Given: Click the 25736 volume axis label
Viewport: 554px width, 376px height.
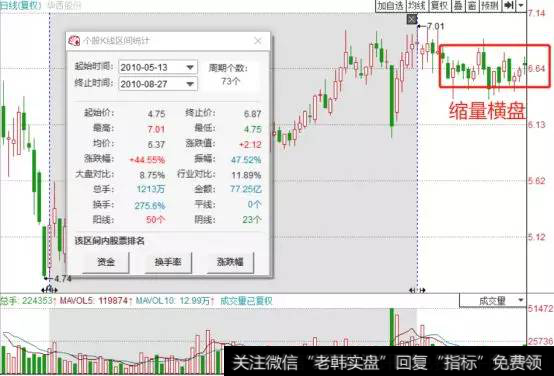Looking at the screenshot, I should (540, 341).
